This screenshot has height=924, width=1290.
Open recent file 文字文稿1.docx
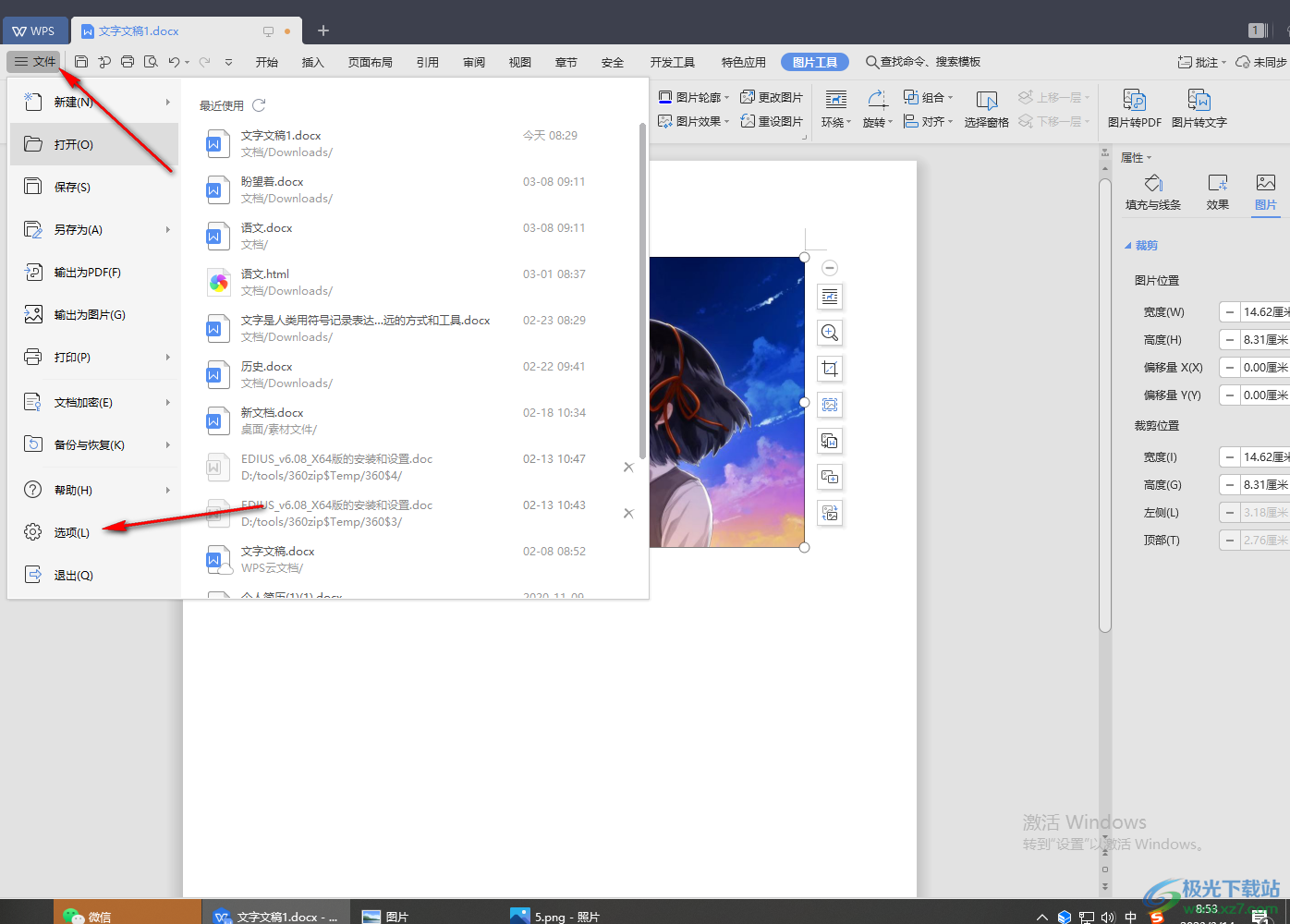tap(411, 144)
